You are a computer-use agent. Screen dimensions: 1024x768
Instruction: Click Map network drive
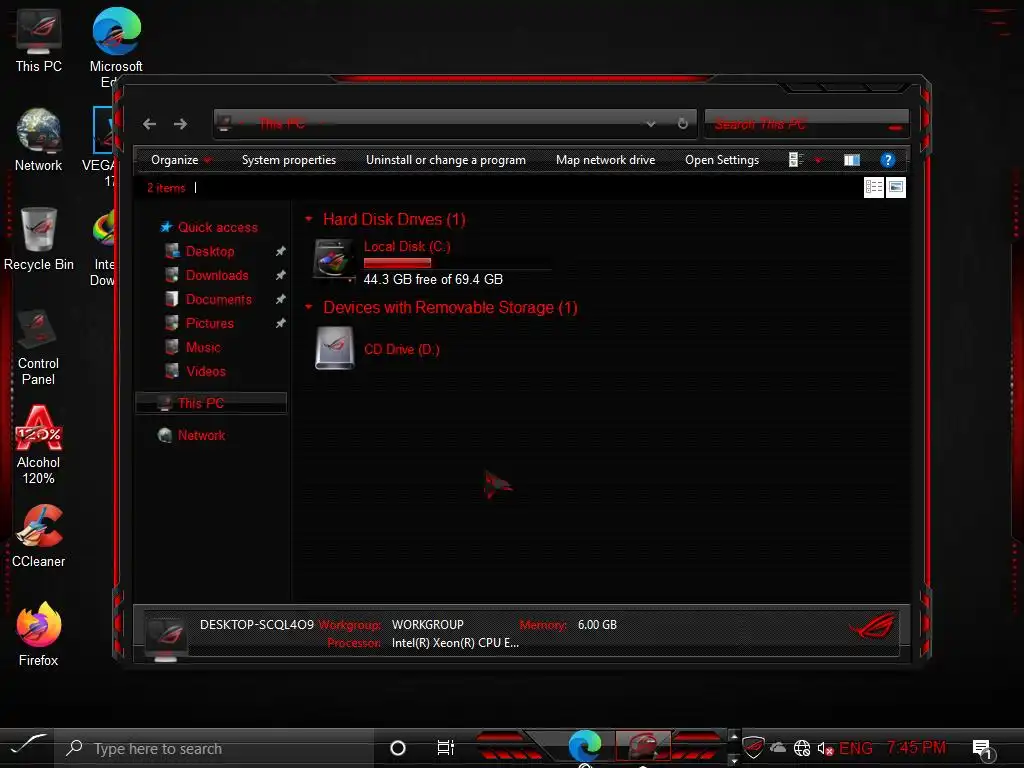pos(605,160)
